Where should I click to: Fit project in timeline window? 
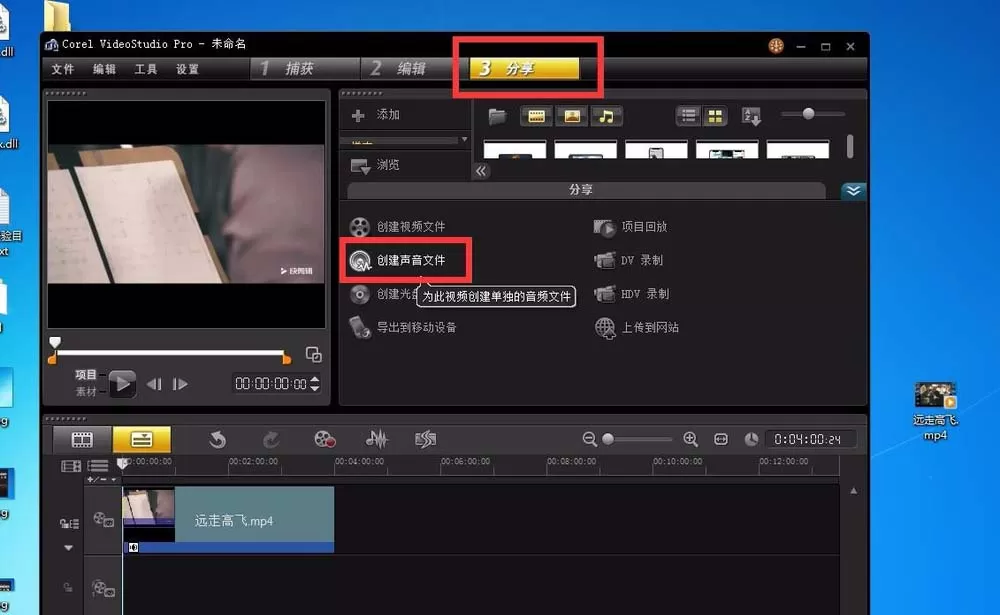[721, 439]
